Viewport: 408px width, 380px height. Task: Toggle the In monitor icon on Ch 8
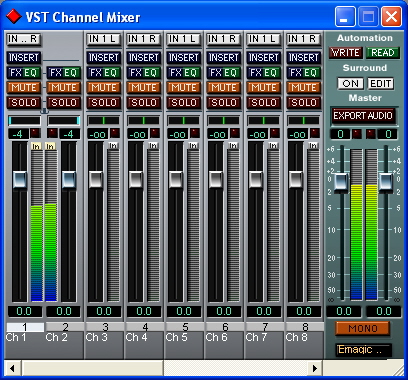pyautogui.click(x=313, y=146)
